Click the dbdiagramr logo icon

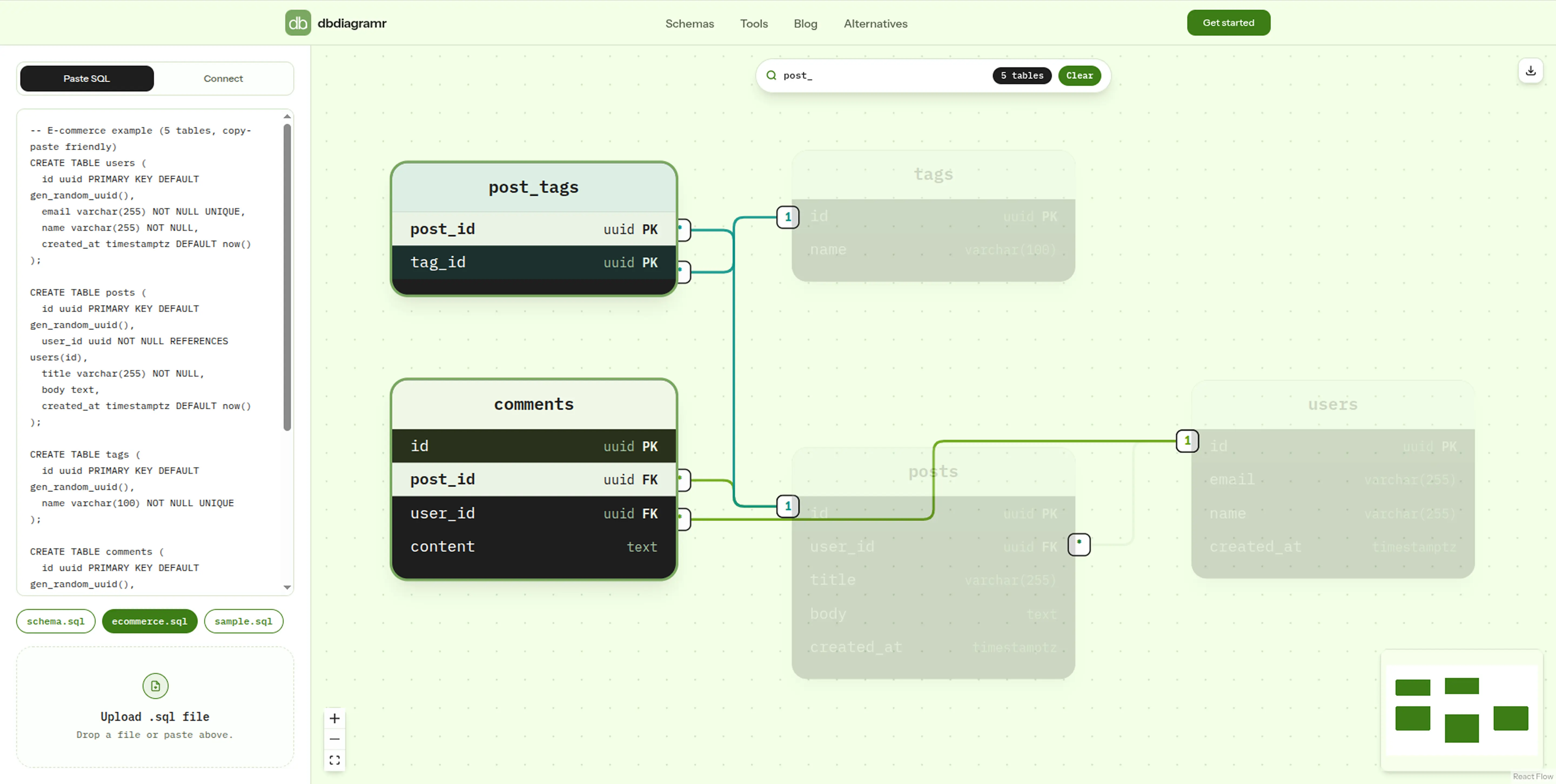tap(298, 23)
